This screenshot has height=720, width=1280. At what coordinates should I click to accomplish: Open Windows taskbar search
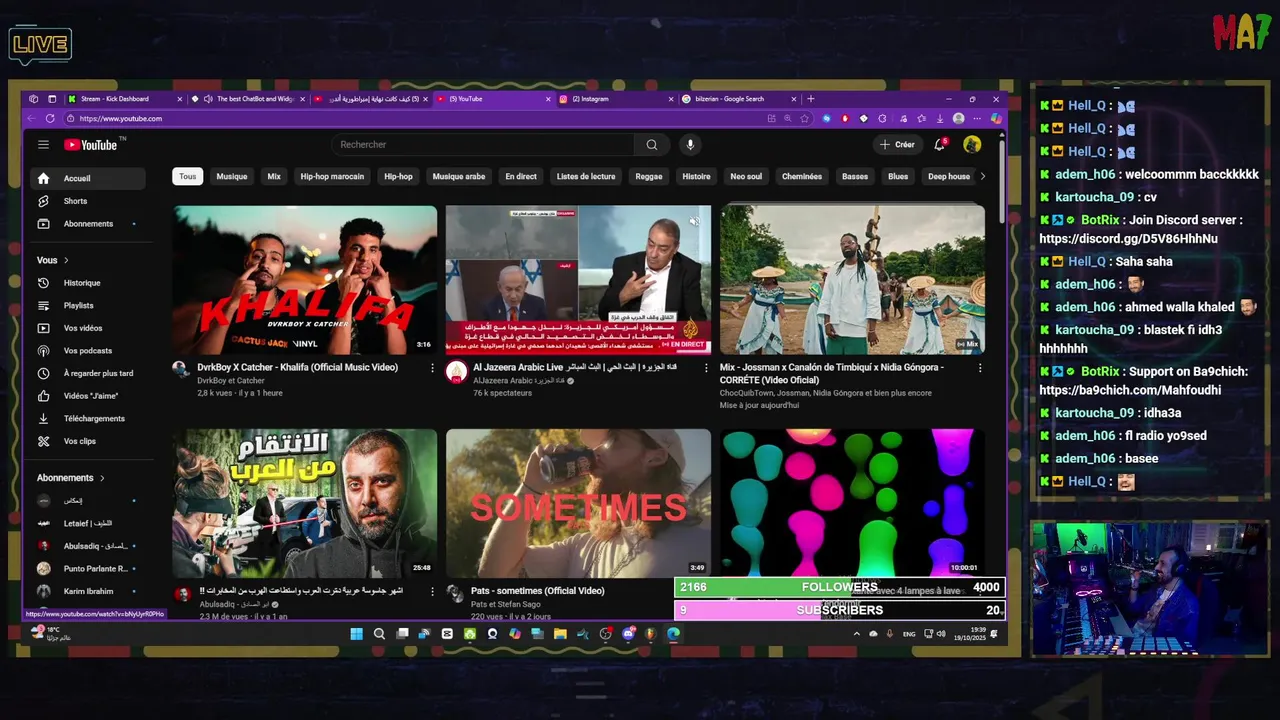pos(379,634)
